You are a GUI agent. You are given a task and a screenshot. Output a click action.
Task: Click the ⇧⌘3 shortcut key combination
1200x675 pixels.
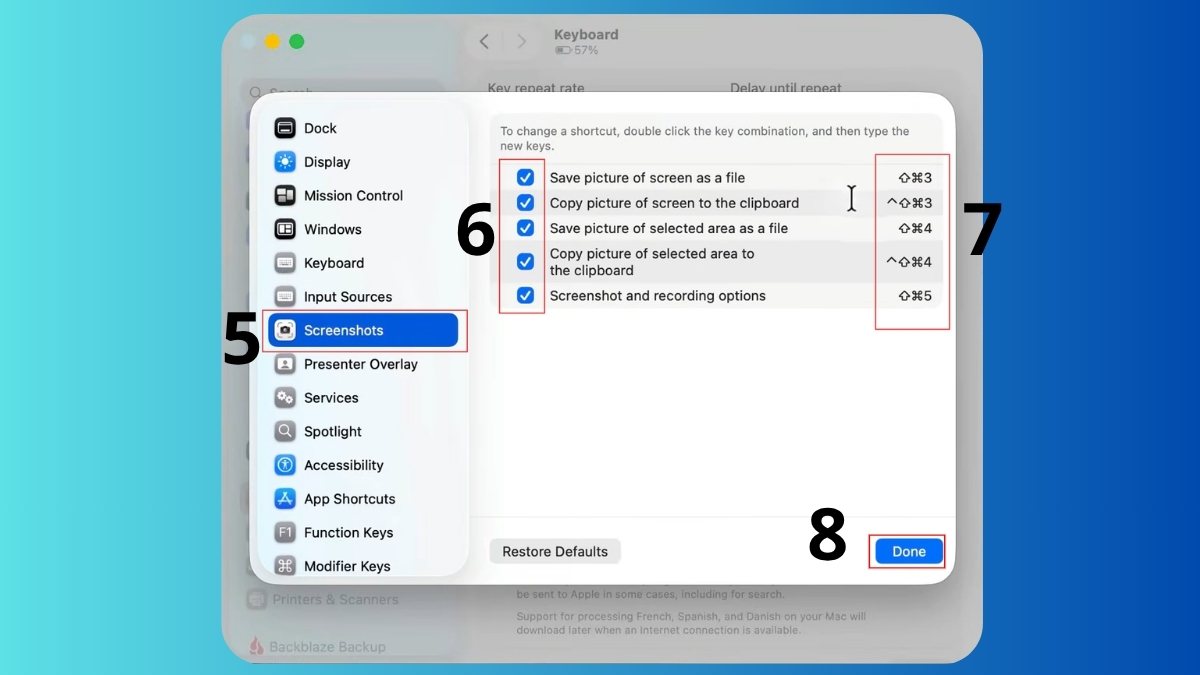[915, 178]
